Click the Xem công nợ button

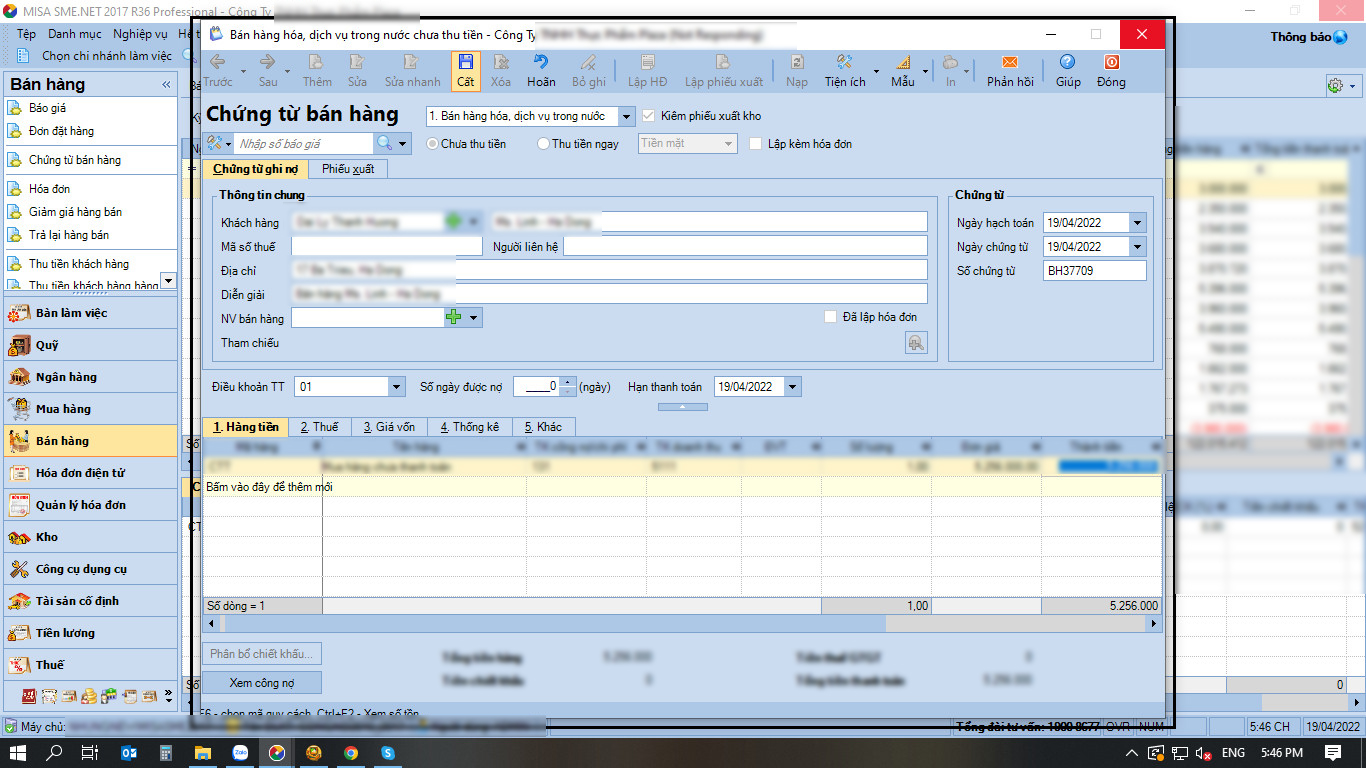262,683
